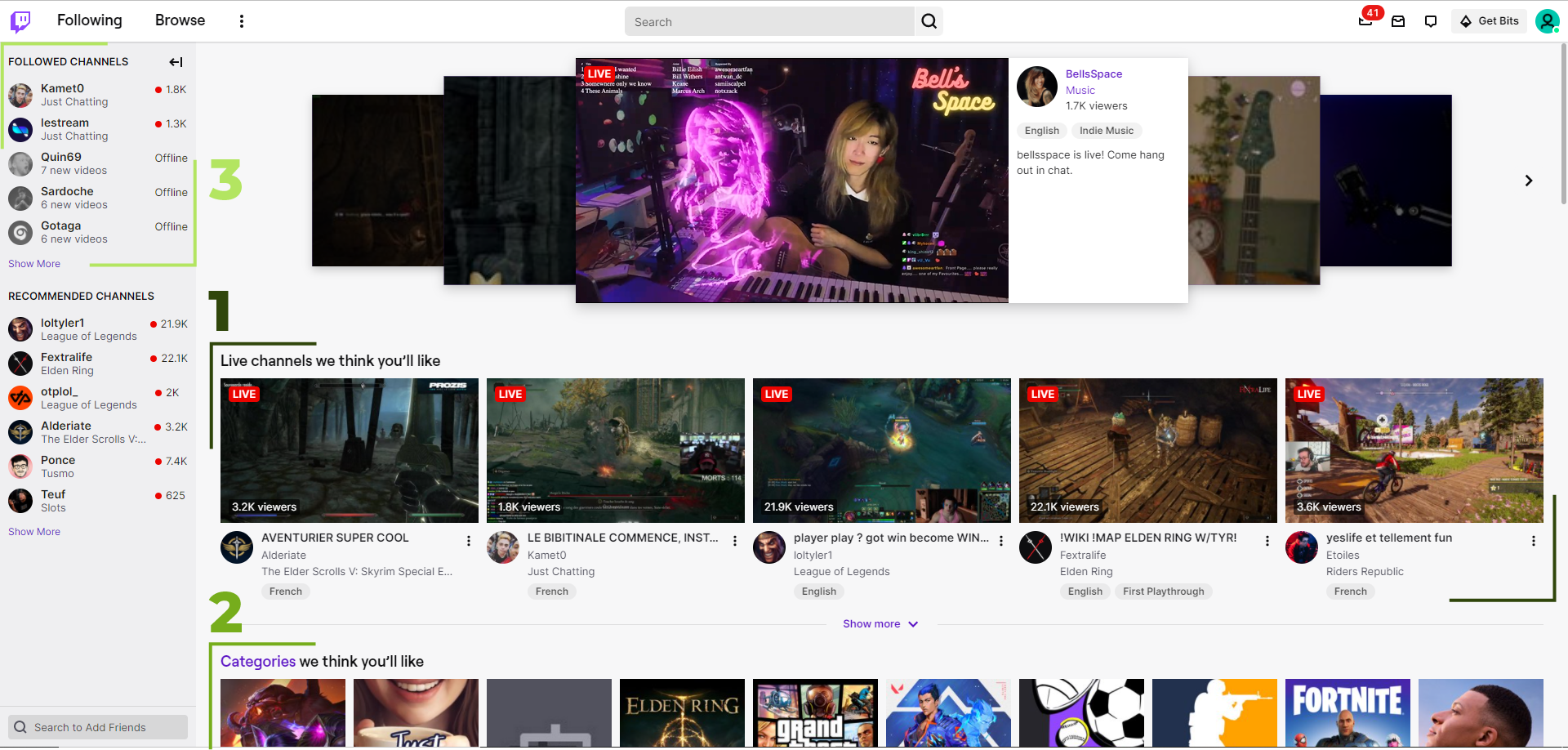Open Kamet0 followed channel
Viewport: 1568px width, 750px height.
98,95
